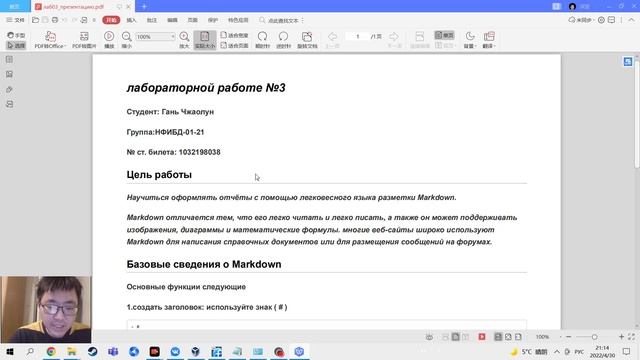Screen dimensions: 640x360
Task: Click open folder icon in quick toolbar
Action: (36, 20)
